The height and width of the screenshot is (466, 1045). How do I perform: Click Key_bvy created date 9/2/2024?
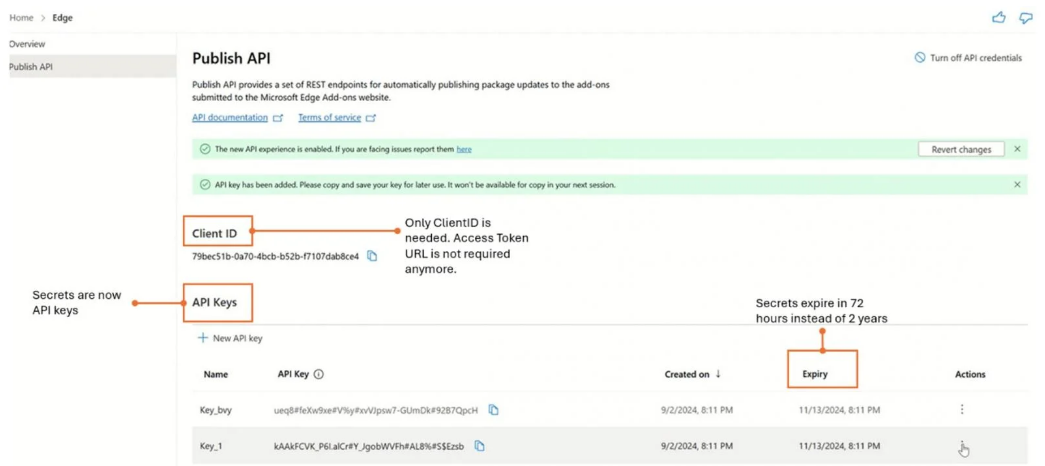[699, 410]
